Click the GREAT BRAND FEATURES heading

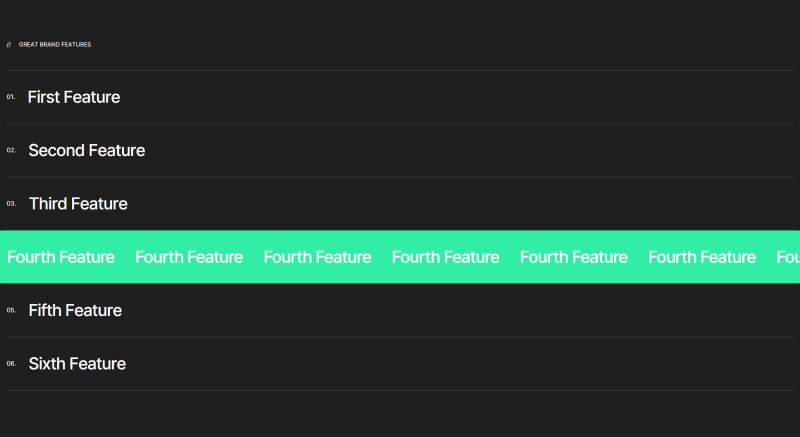click(x=55, y=44)
